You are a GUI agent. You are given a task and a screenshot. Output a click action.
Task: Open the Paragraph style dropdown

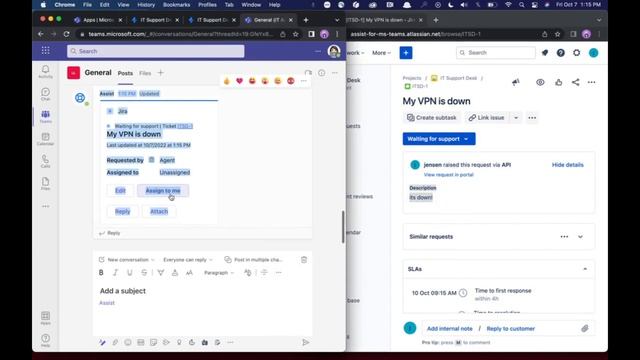point(219,273)
